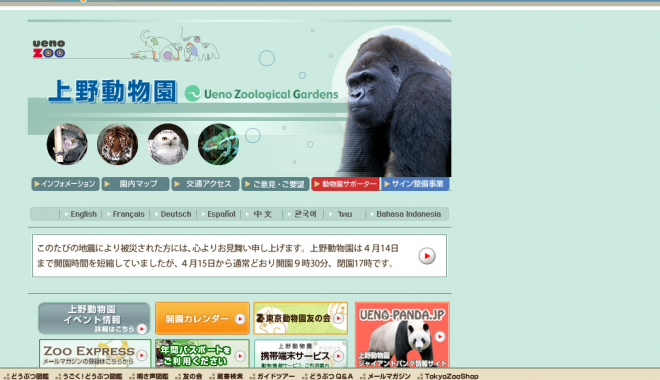Switch site language to Deutsch
This screenshot has height=380, width=660.
(176, 214)
